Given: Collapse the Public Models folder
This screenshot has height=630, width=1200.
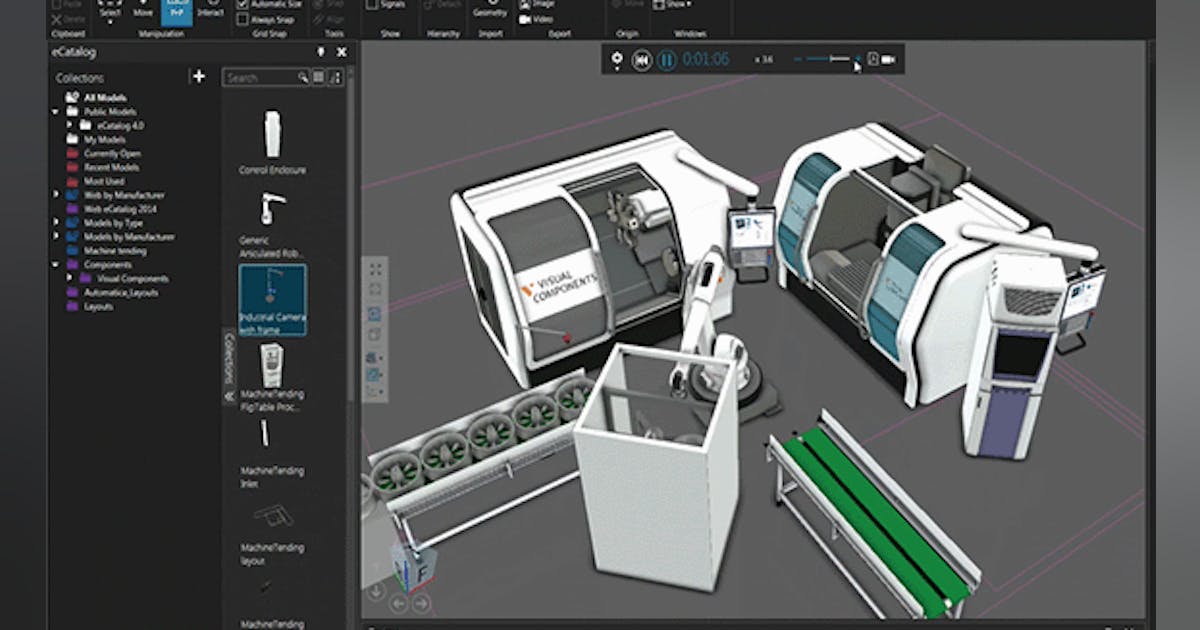Looking at the screenshot, I should 55,110.
